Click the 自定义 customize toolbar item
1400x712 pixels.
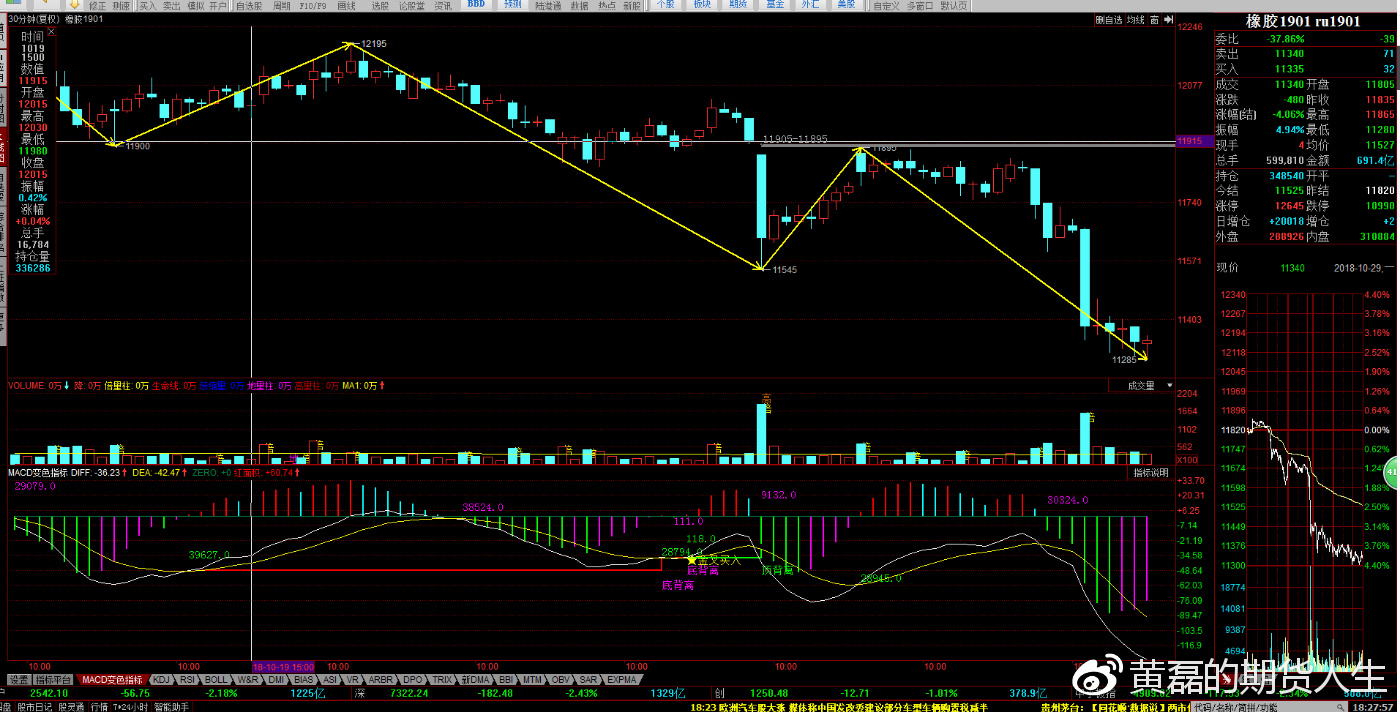(886, 5)
